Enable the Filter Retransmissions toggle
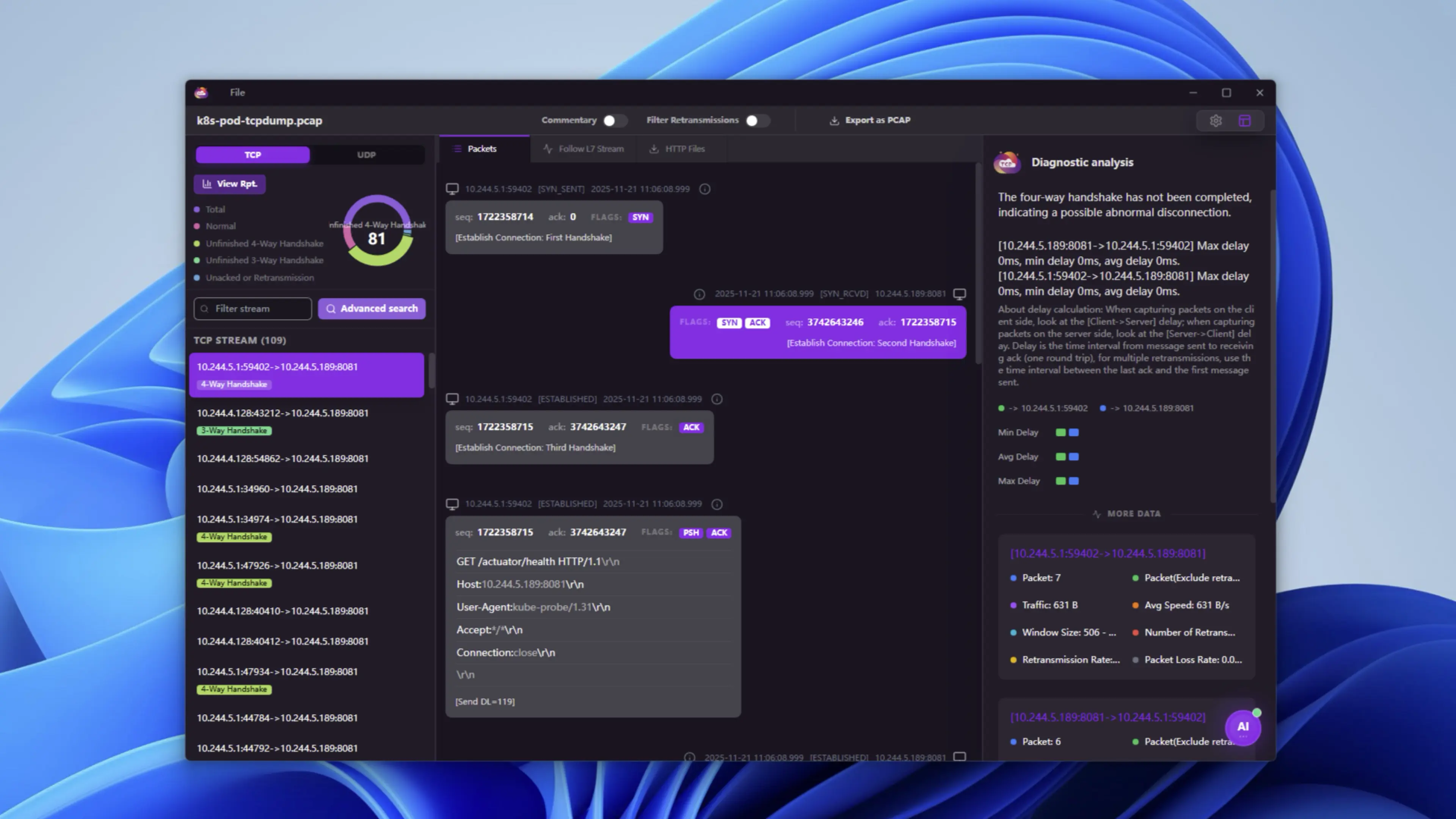1456x819 pixels. 758,121
